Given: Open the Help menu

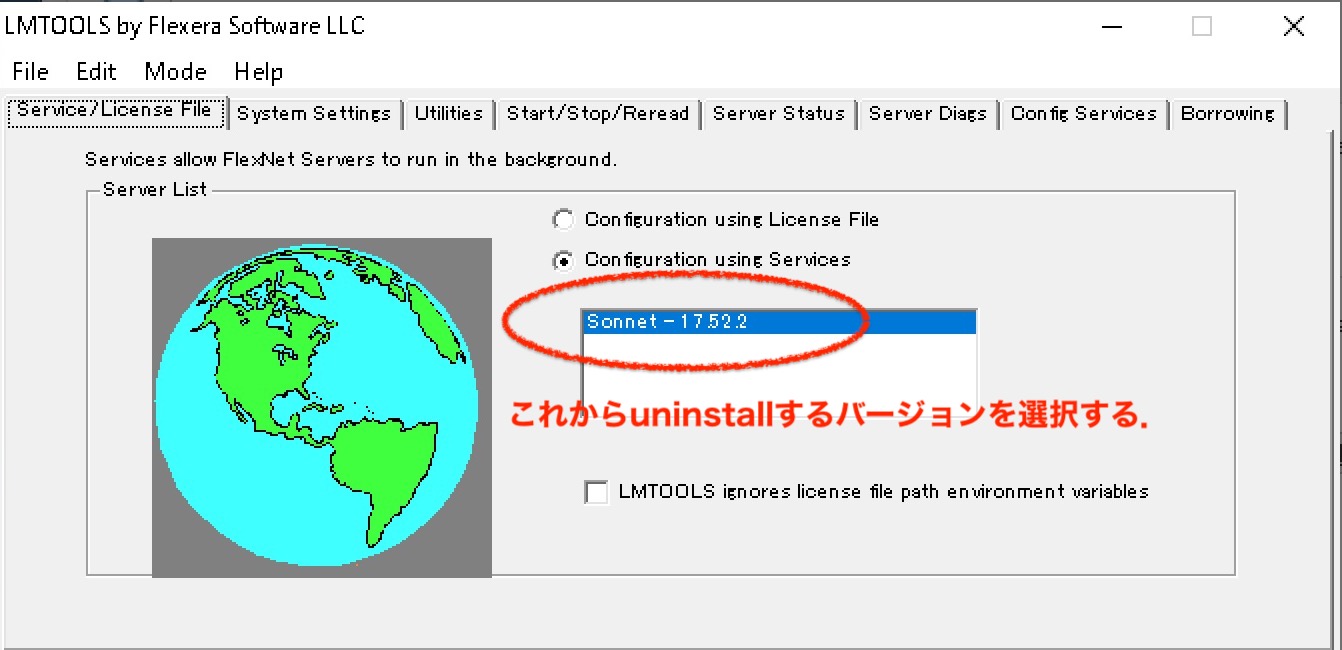Looking at the screenshot, I should (x=258, y=72).
